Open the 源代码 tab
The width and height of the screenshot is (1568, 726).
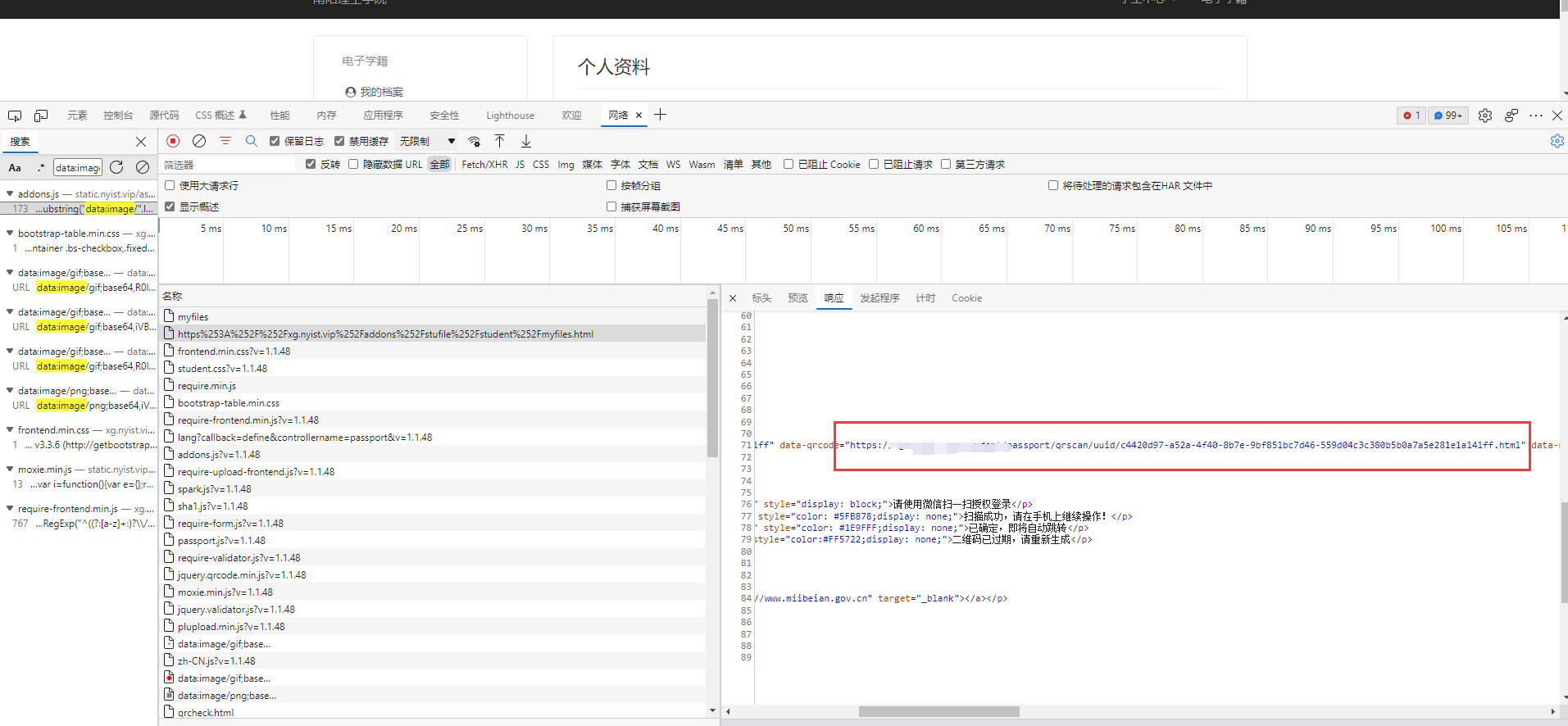(164, 116)
